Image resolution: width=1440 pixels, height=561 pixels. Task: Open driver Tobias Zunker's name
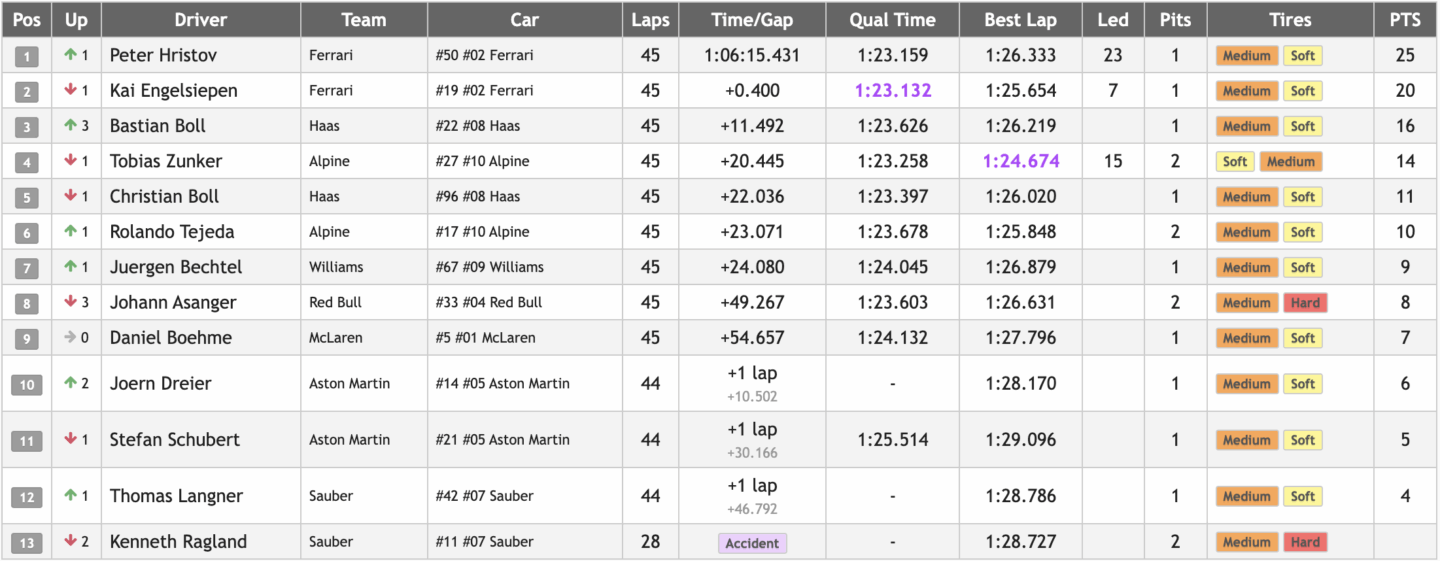point(166,161)
